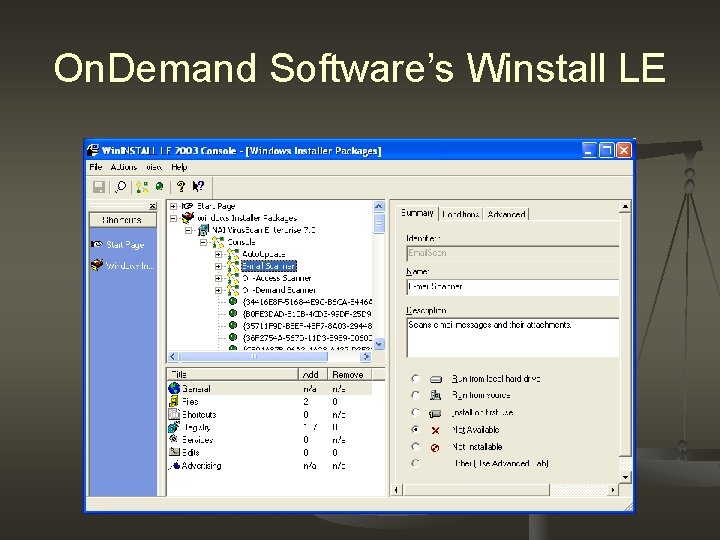720x540 pixels.
Task: Select the Not Available radio button
Action: (x=415, y=429)
